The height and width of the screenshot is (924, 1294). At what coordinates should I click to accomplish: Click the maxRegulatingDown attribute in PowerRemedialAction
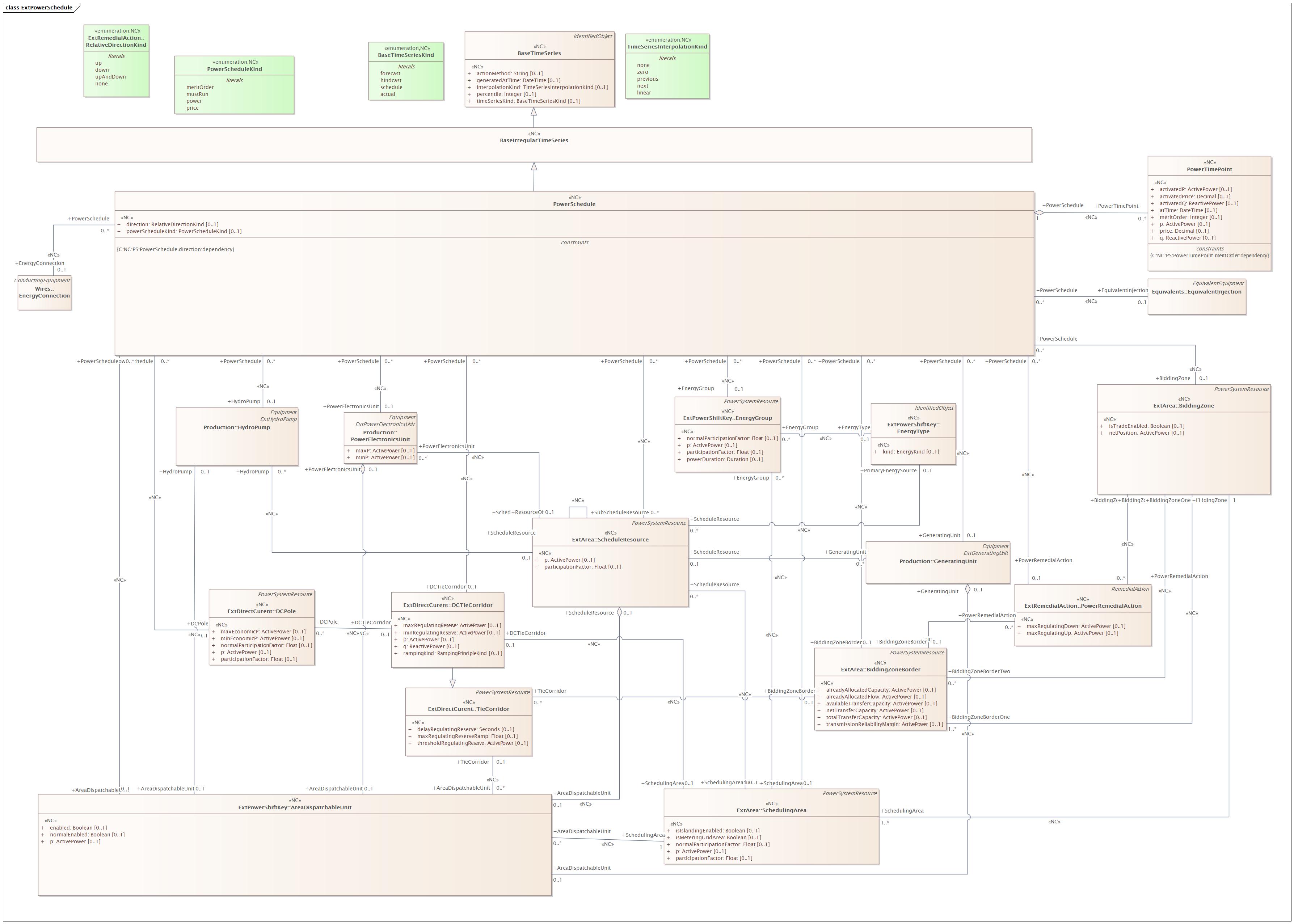(x=1075, y=626)
